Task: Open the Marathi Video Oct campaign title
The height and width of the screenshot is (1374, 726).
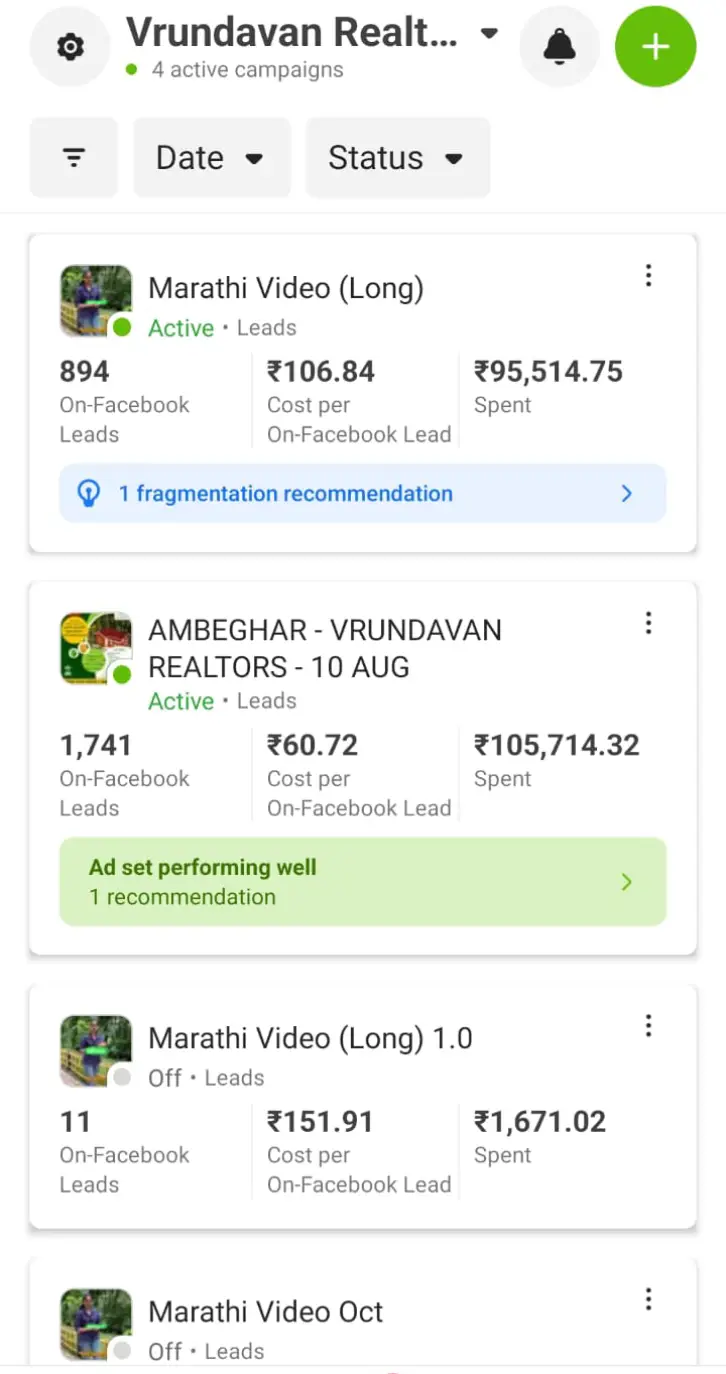Action: point(265,1312)
